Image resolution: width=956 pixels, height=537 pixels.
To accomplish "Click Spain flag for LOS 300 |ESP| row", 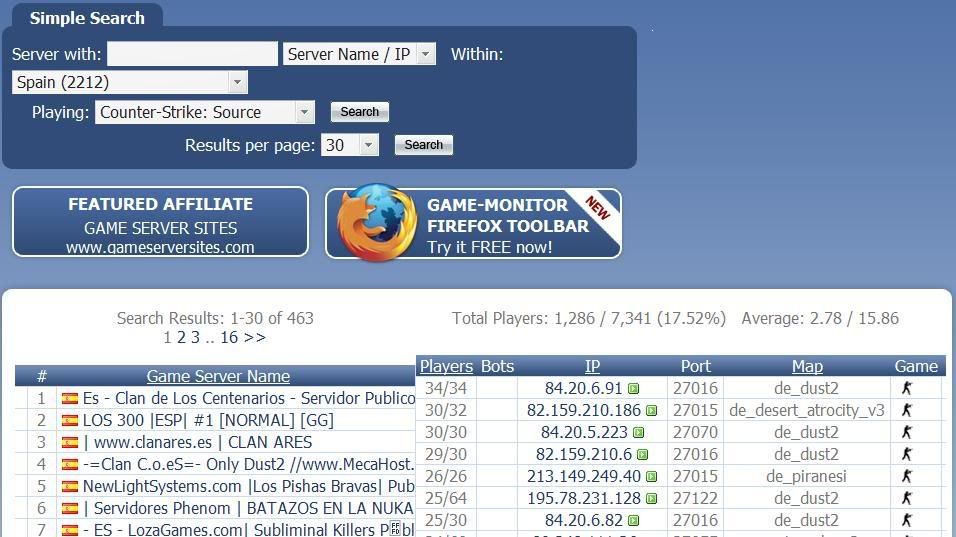I will [x=70, y=421].
